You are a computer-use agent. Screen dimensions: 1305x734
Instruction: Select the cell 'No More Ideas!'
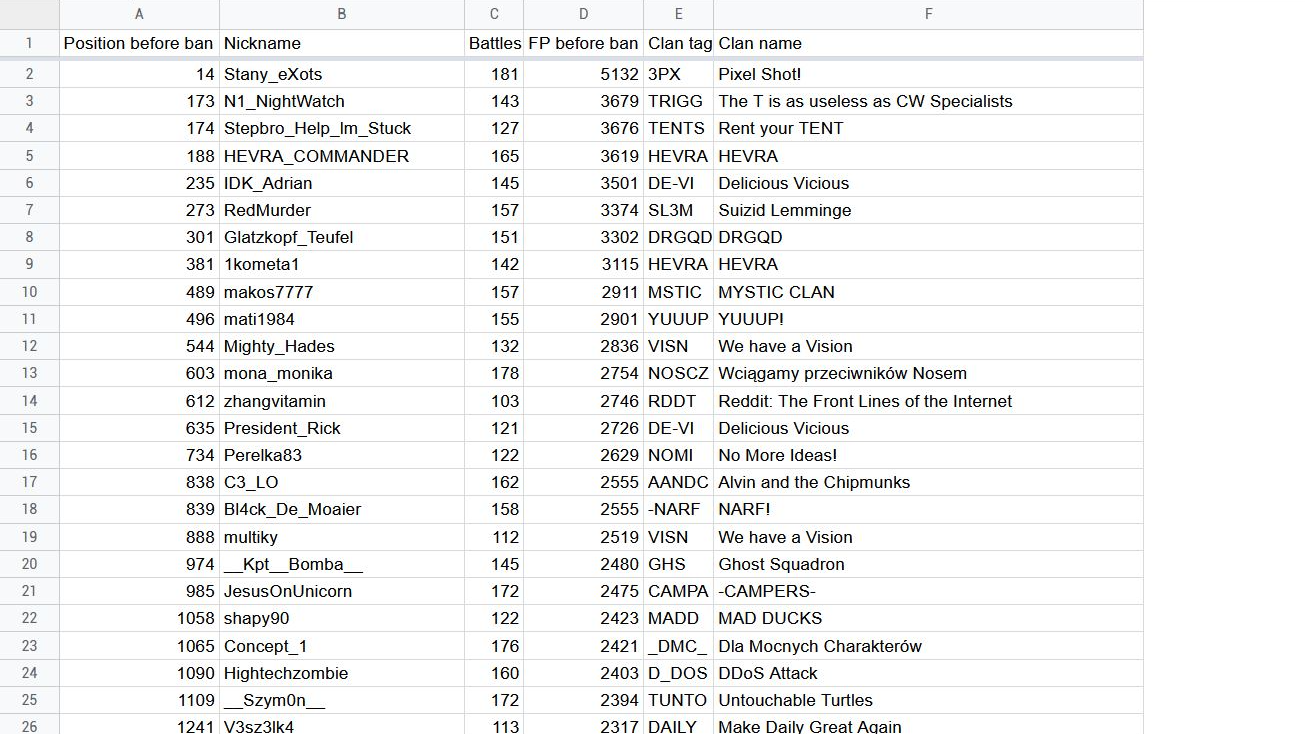(x=929, y=455)
